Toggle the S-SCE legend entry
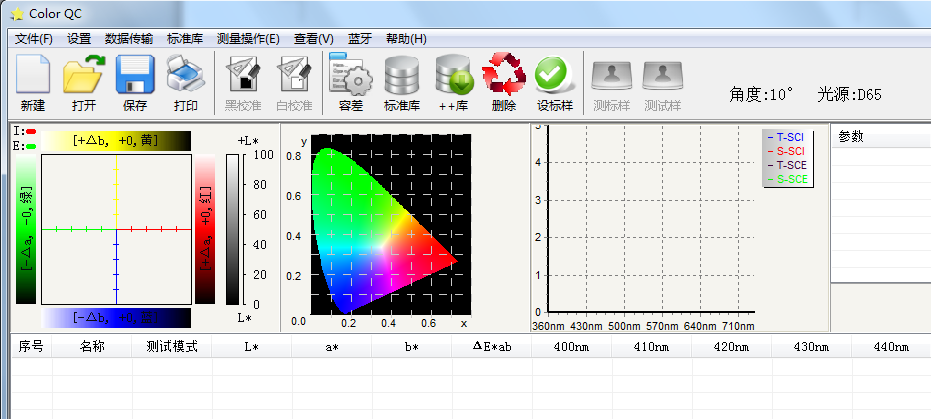Screen dimensions: 931x419 (787, 179)
